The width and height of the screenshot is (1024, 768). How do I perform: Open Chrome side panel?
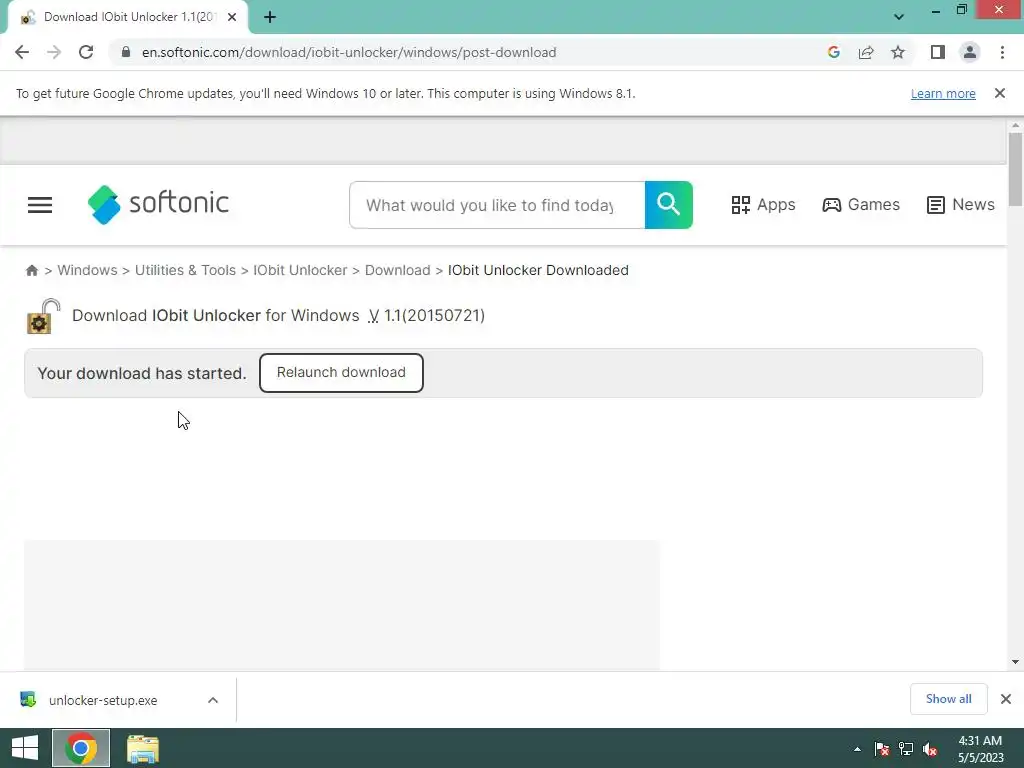[x=938, y=52]
